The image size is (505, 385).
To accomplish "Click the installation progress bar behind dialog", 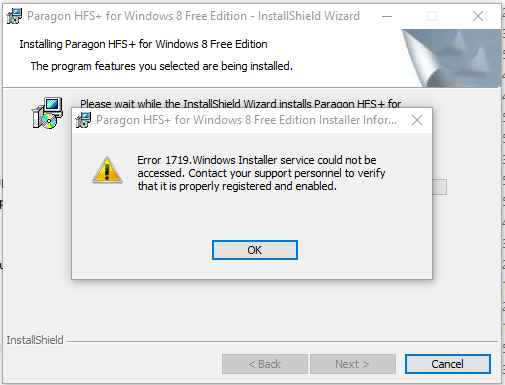I will (440, 187).
